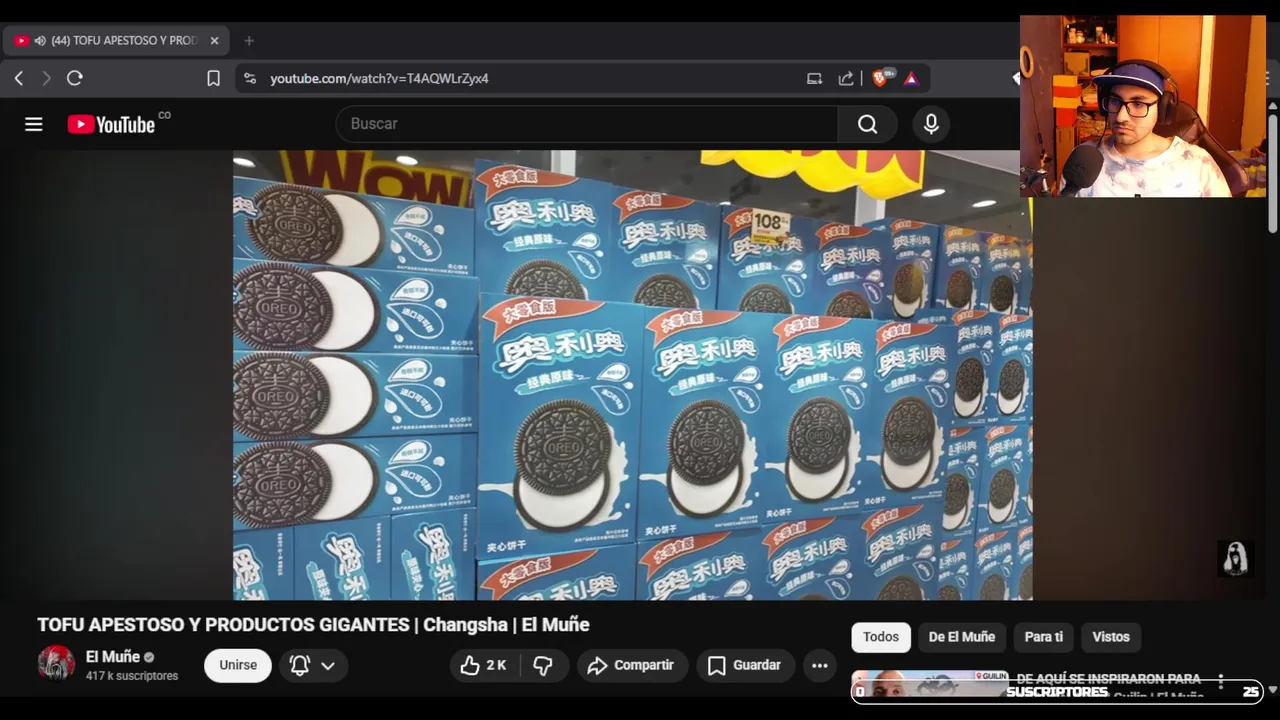Click the Oreo video player
Image resolution: width=1280 pixels, height=720 pixels.
pos(633,375)
